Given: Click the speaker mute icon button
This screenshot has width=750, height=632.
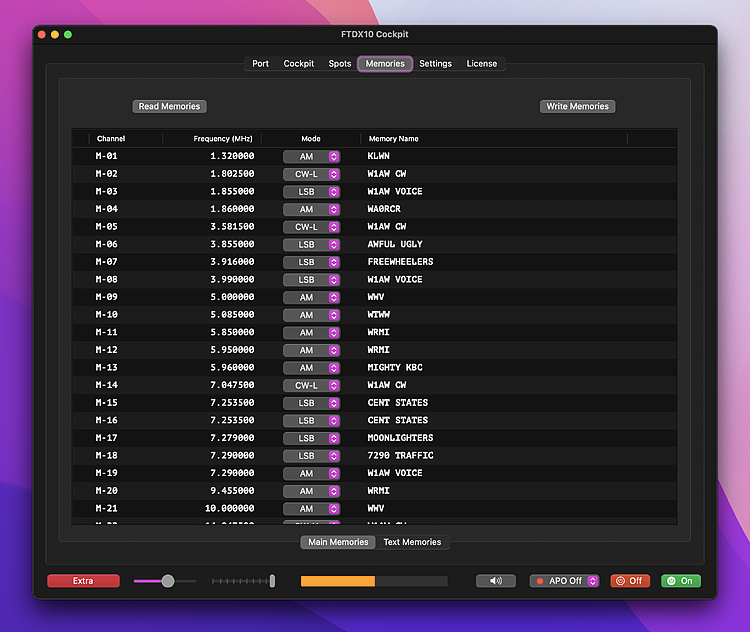Looking at the screenshot, I should [x=496, y=581].
